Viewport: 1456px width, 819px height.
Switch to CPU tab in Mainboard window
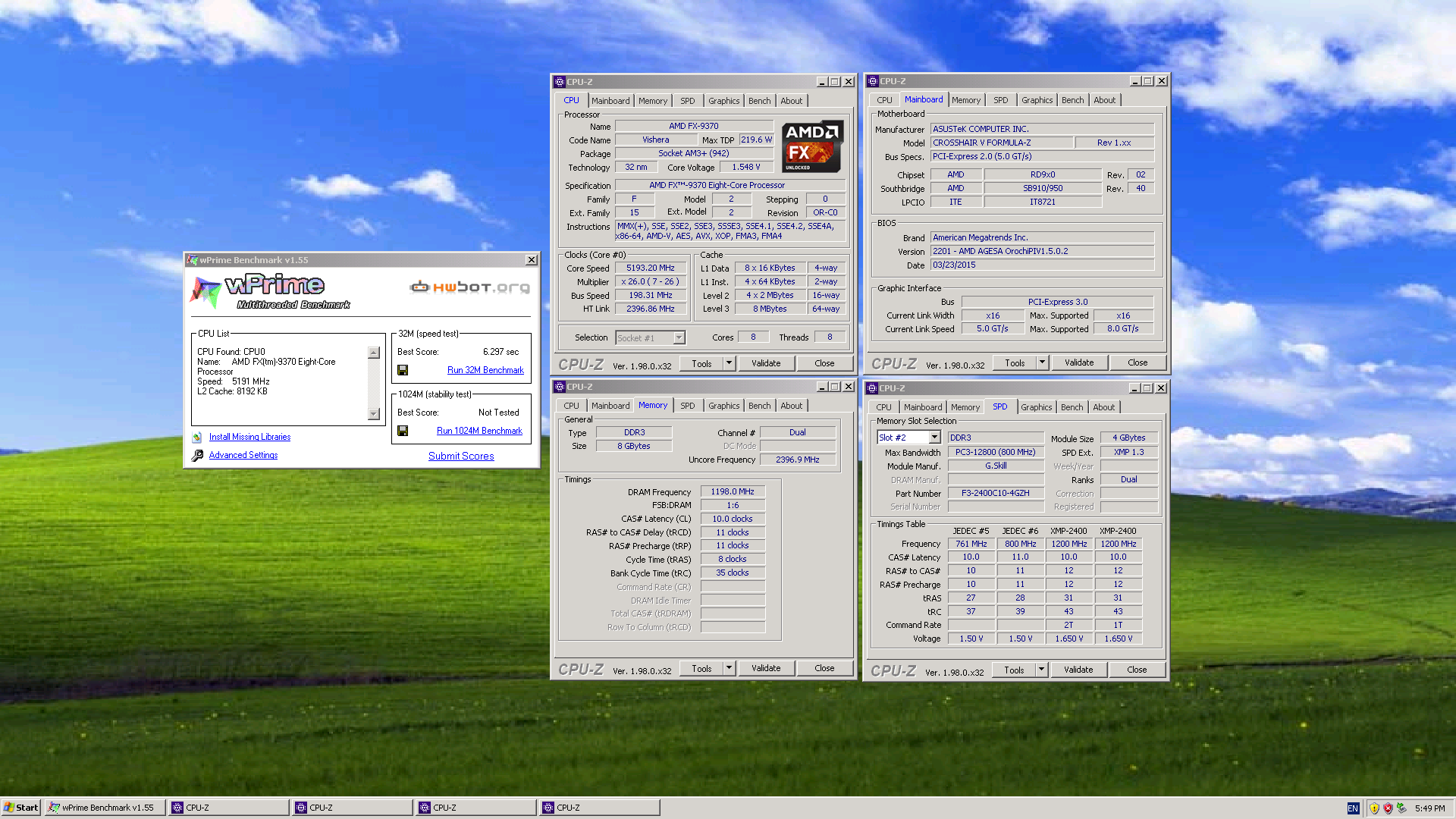pos(884,100)
